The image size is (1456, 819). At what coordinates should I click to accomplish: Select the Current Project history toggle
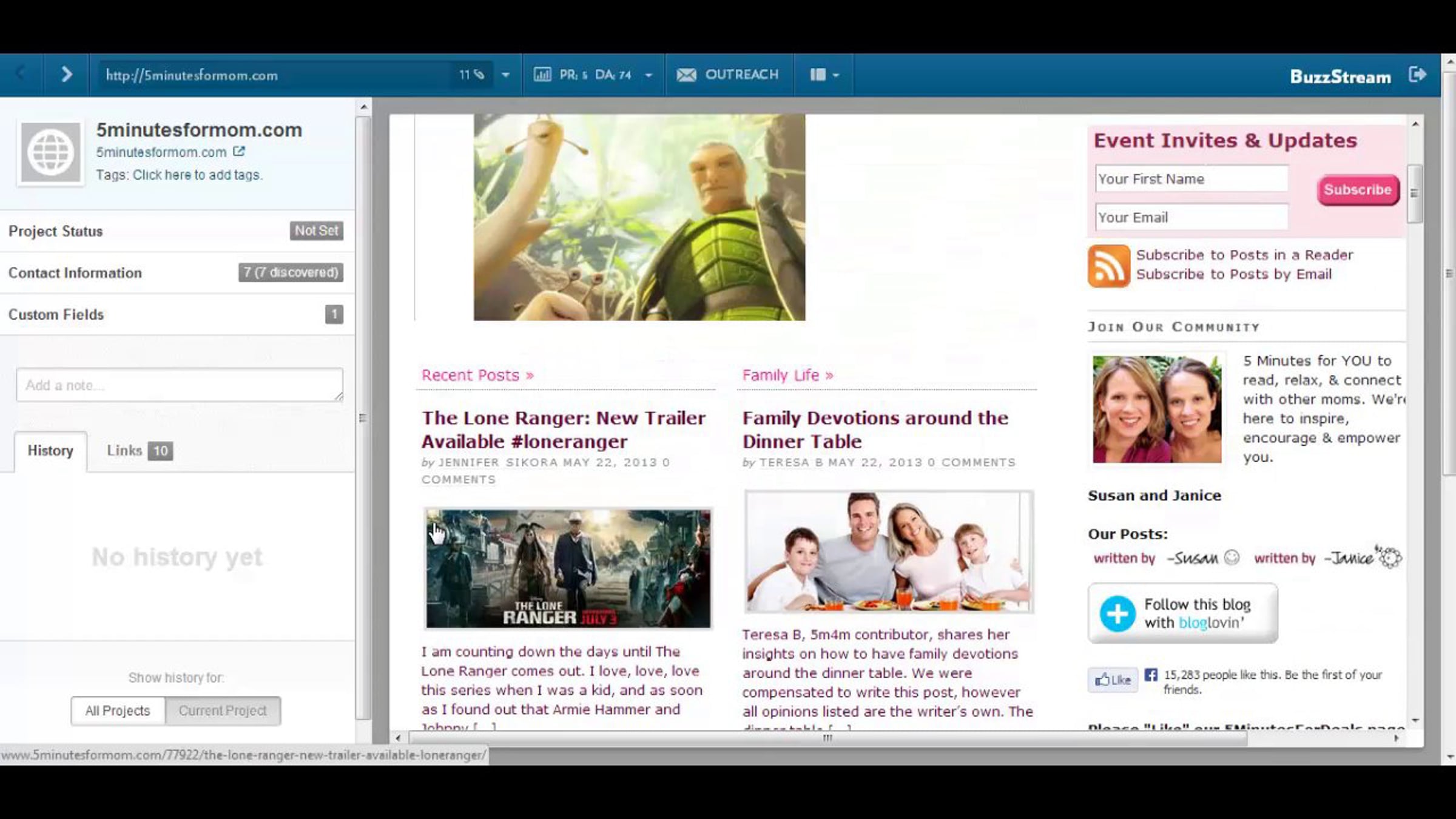[223, 710]
